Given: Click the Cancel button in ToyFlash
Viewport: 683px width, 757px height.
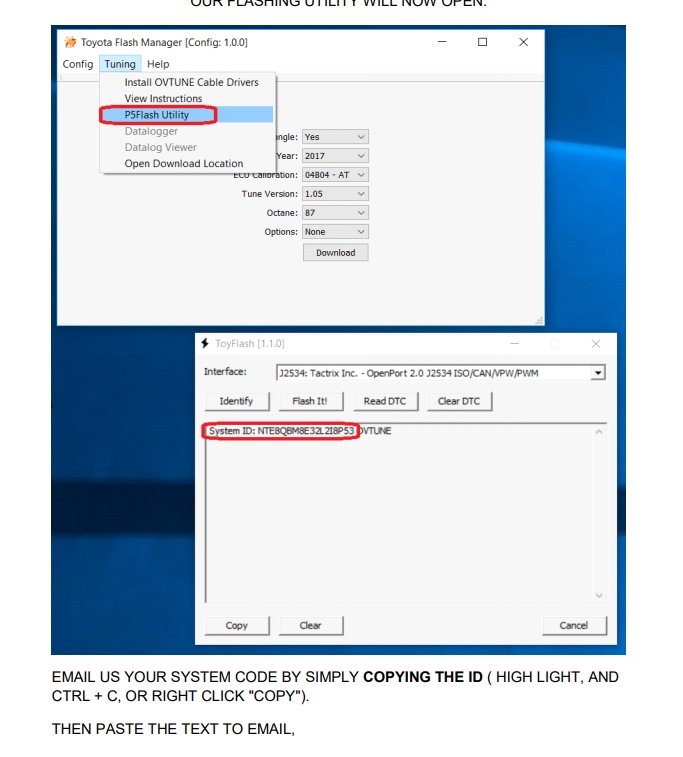Looking at the screenshot, I should pos(574,626).
